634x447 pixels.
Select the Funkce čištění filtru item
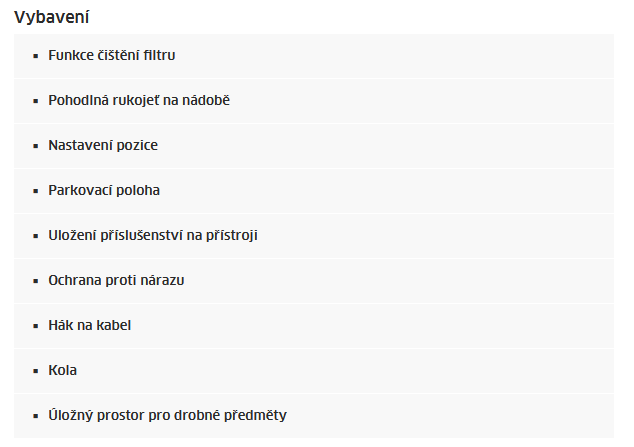click(x=314, y=56)
